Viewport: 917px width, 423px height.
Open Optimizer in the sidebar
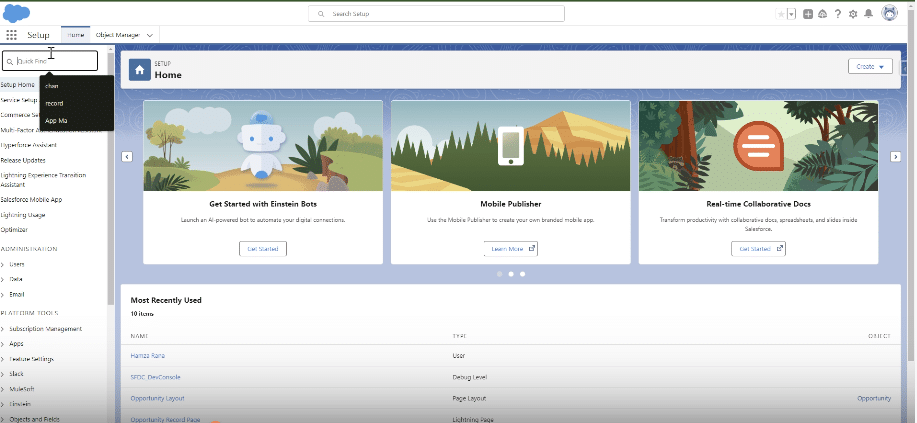pos(14,230)
